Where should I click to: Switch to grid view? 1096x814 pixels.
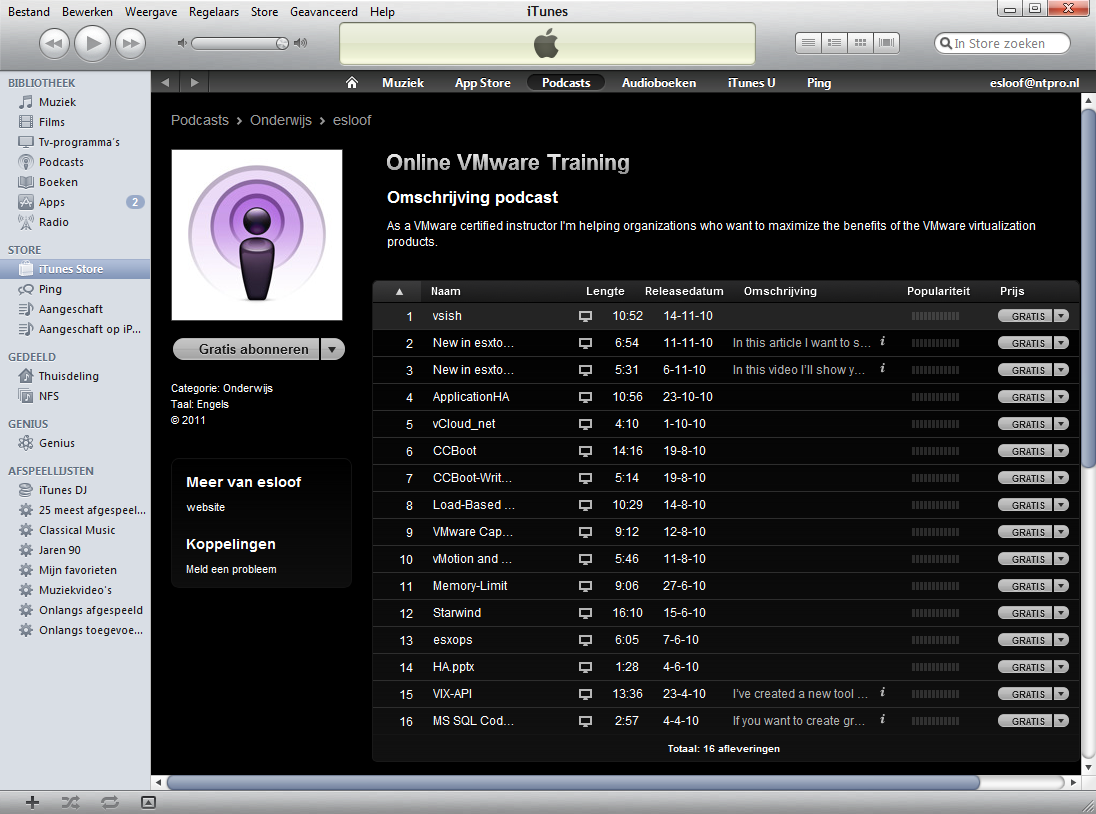click(x=860, y=43)
